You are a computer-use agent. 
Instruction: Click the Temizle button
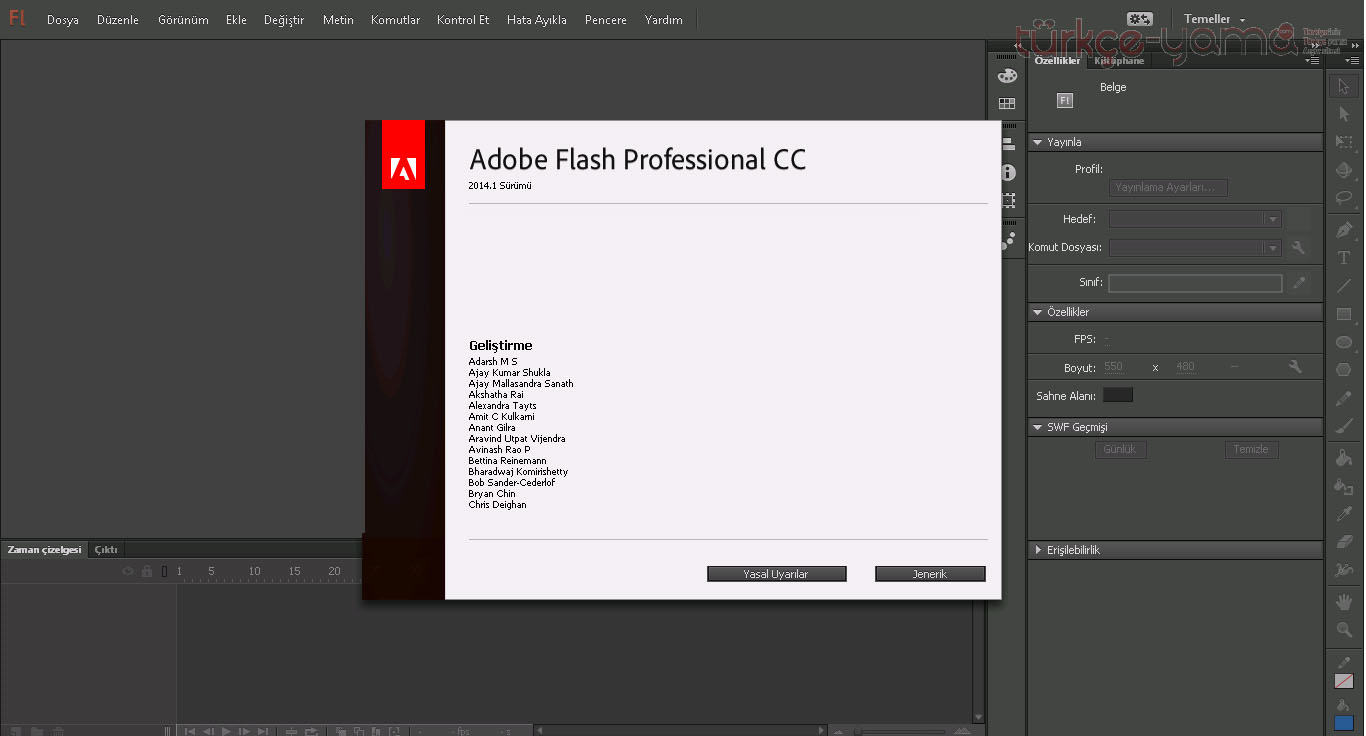click(1251, 449)
